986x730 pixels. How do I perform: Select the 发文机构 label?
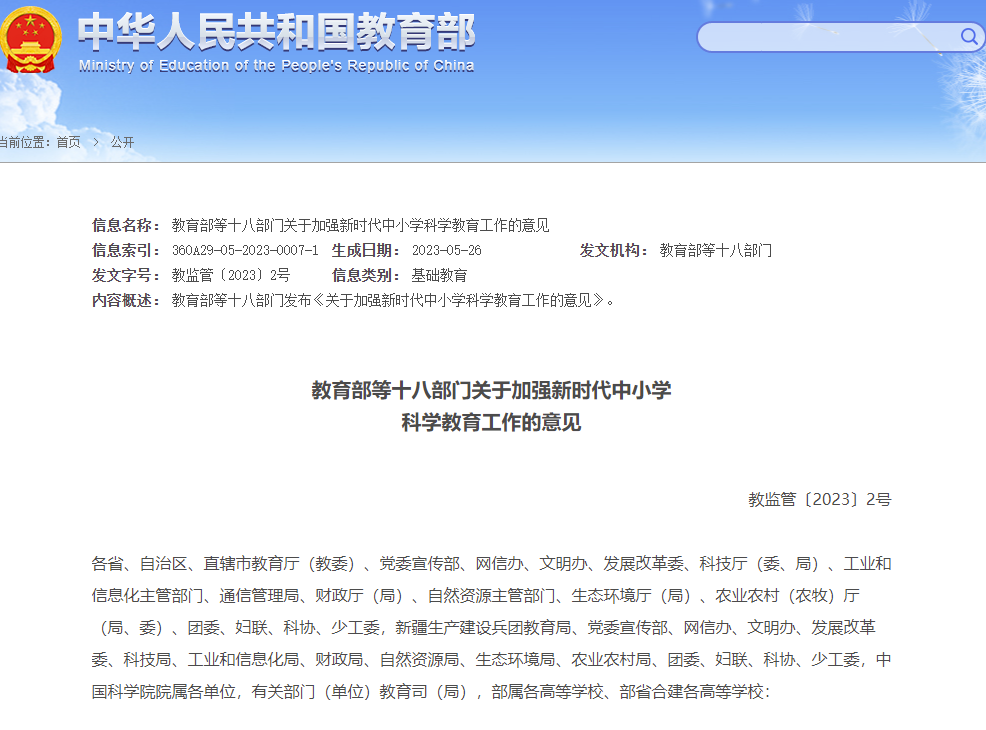(x=614, y=250)
